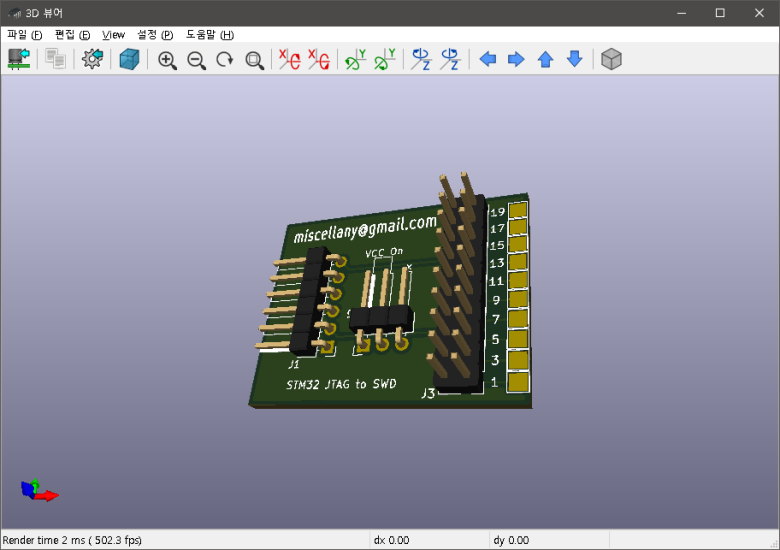Open the 파일 (F) menu

(24, 35)
